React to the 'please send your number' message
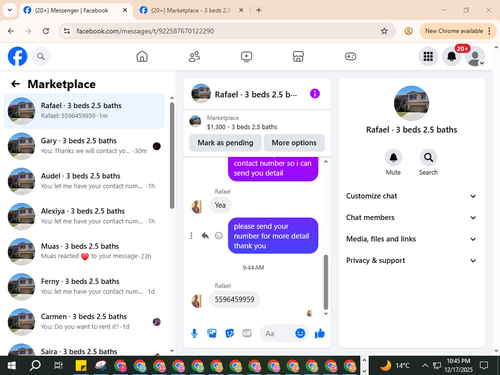This screenshot has height=375, width=500. [219, 236]
